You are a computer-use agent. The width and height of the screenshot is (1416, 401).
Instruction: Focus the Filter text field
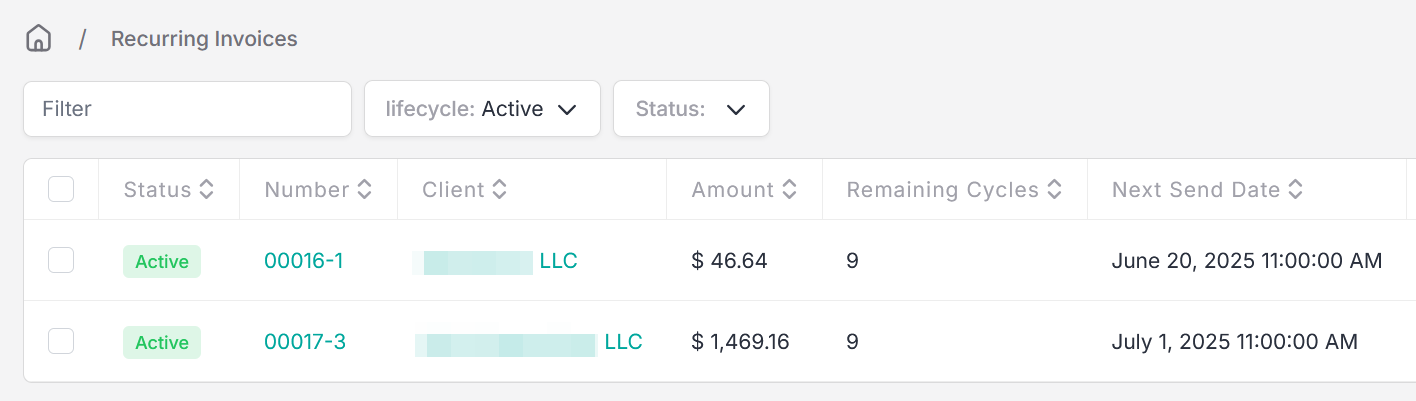click(x=188, y=109)
